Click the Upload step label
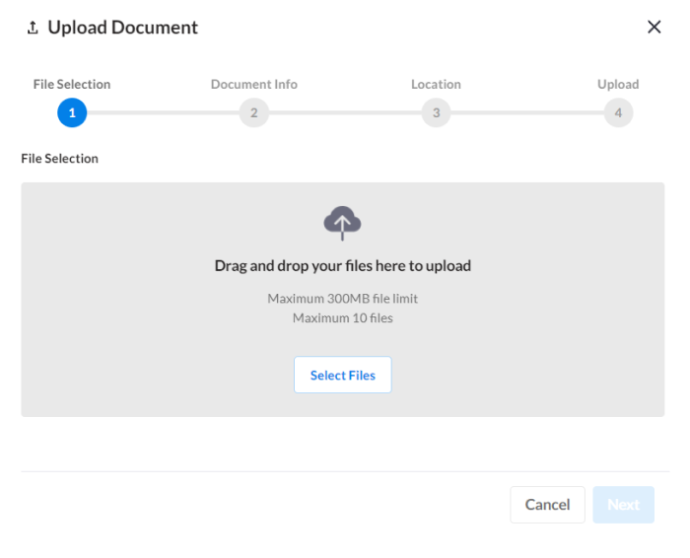 [x=618, y=84]
